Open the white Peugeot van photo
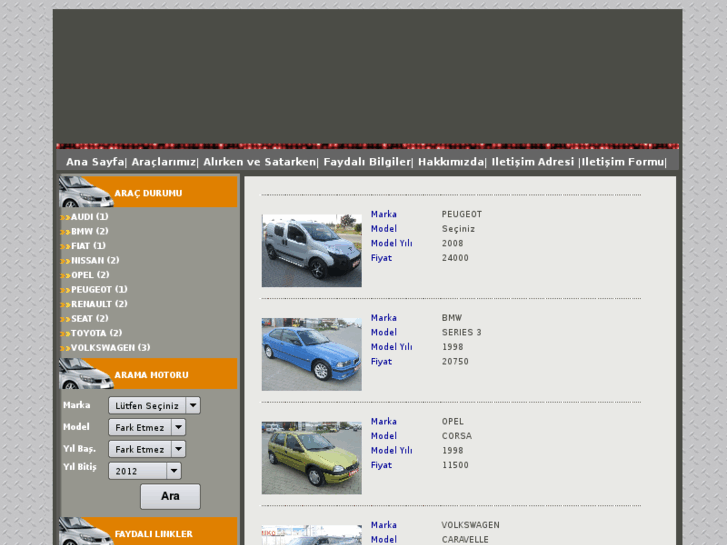The image size is (727, 545). point(311,250)
